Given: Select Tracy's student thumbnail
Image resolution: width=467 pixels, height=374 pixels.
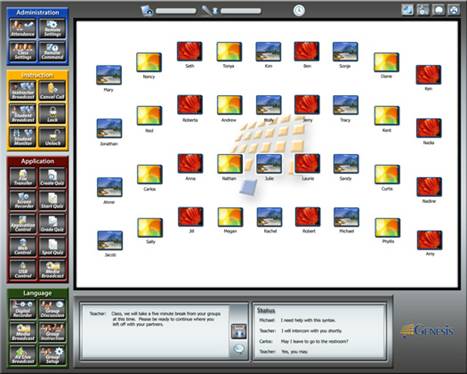Looking at the screenshot, I should 346,105.
